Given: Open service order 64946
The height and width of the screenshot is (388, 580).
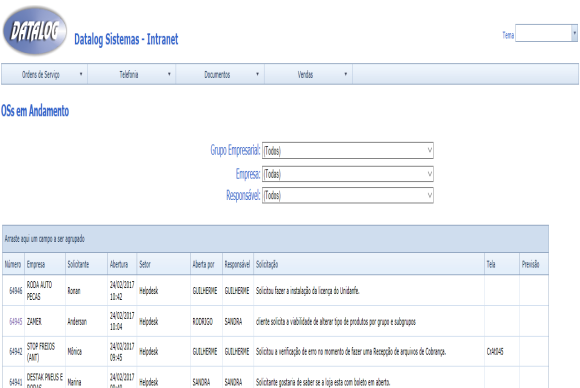Looking at the screenshot, I should tap(16, 291).
